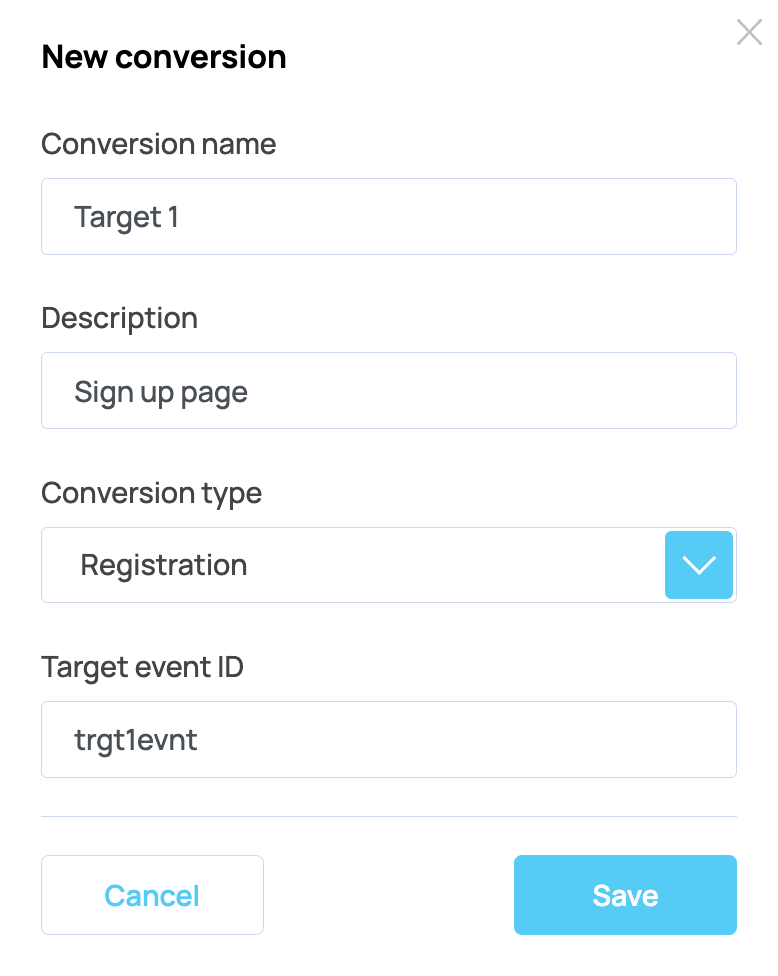Click the dropdown arrow next to Registration
This screenshot has width=778, height=976.
699,565
